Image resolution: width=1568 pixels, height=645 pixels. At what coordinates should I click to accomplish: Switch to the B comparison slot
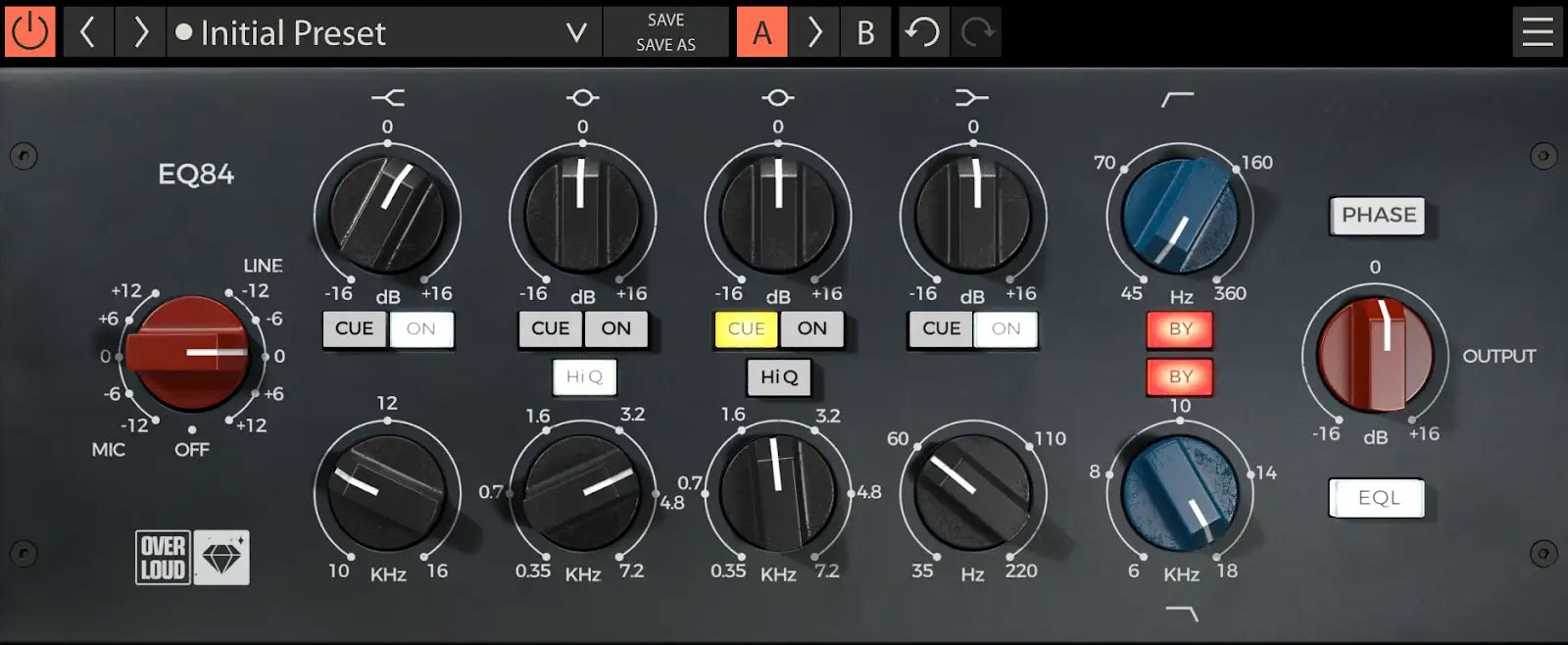point(865,32)
